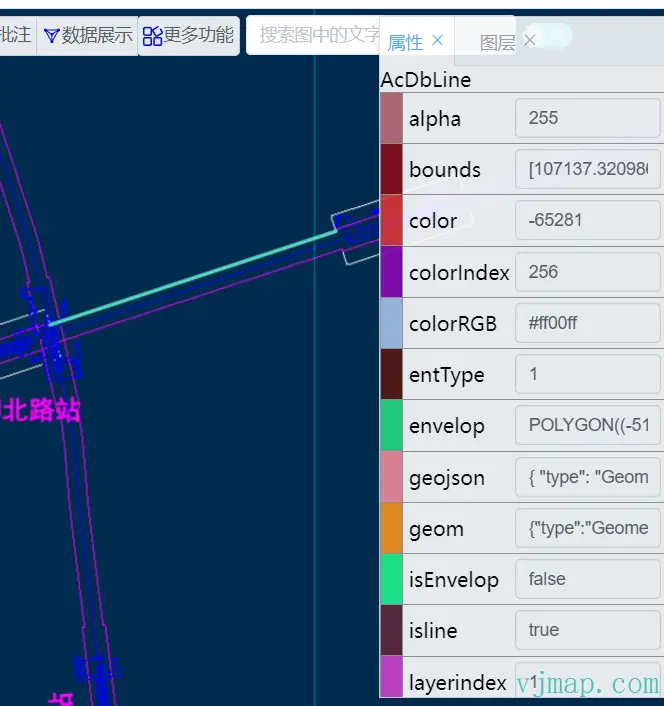664x706 pixels.
Task: Click the color value field -65281
Action: point(587,220)
